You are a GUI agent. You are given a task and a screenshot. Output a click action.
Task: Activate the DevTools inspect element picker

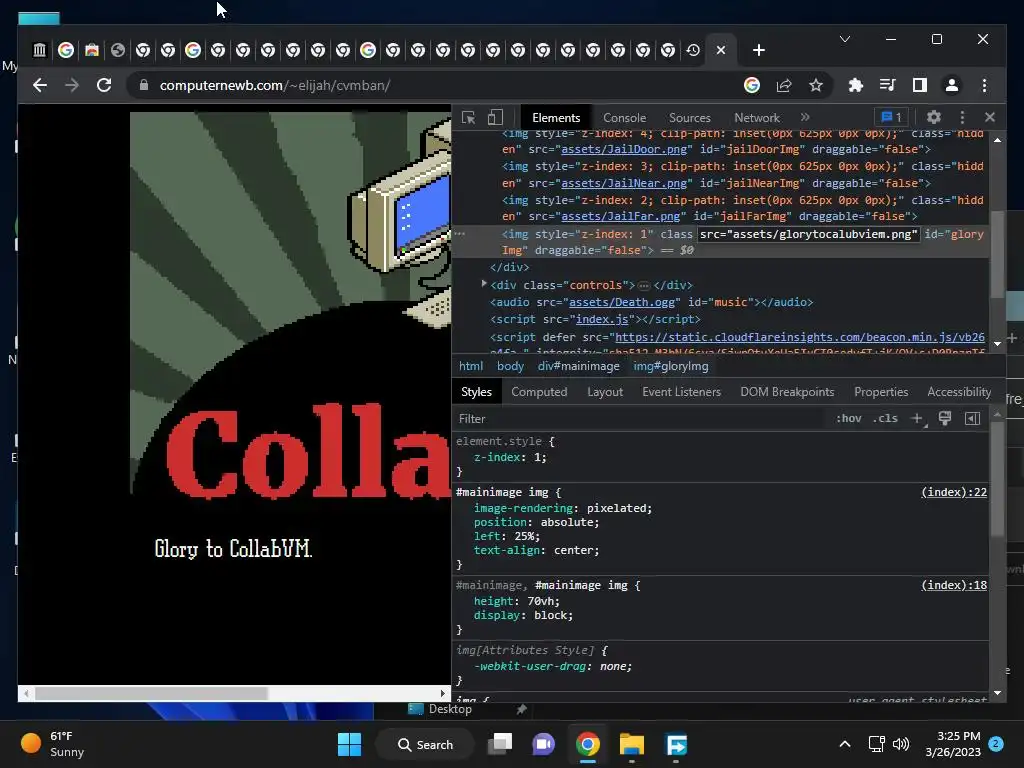468,118
